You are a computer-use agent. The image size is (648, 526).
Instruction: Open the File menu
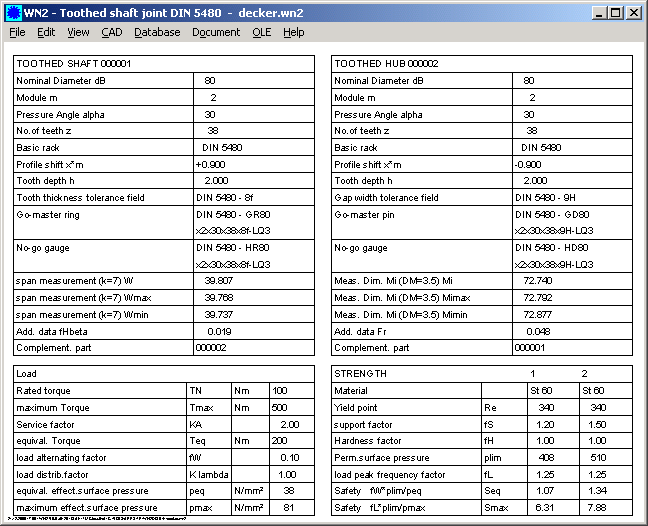coord(17,32)
